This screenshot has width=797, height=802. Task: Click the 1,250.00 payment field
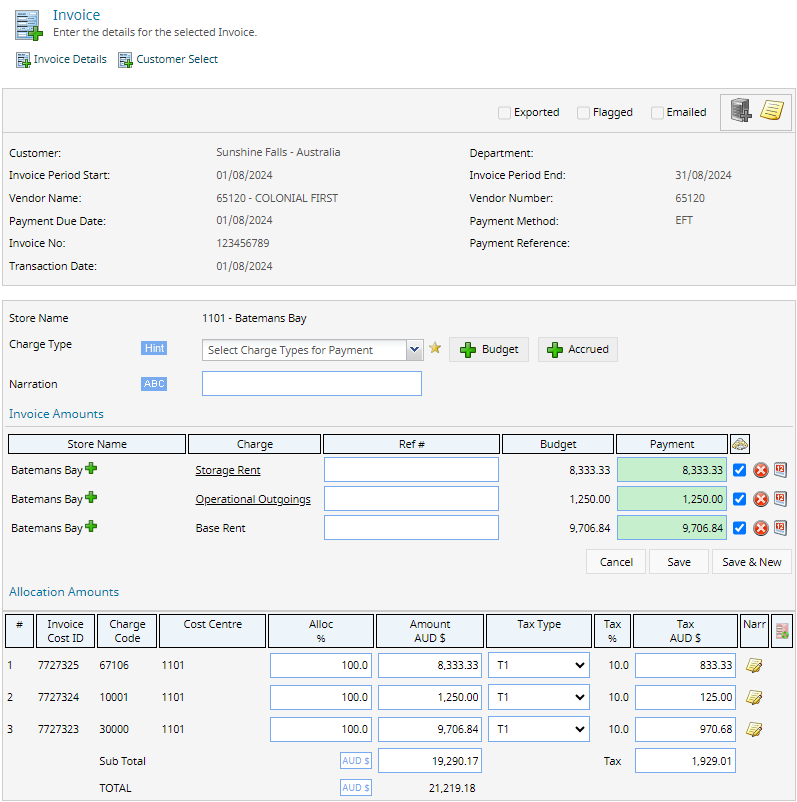click(672, 499)
